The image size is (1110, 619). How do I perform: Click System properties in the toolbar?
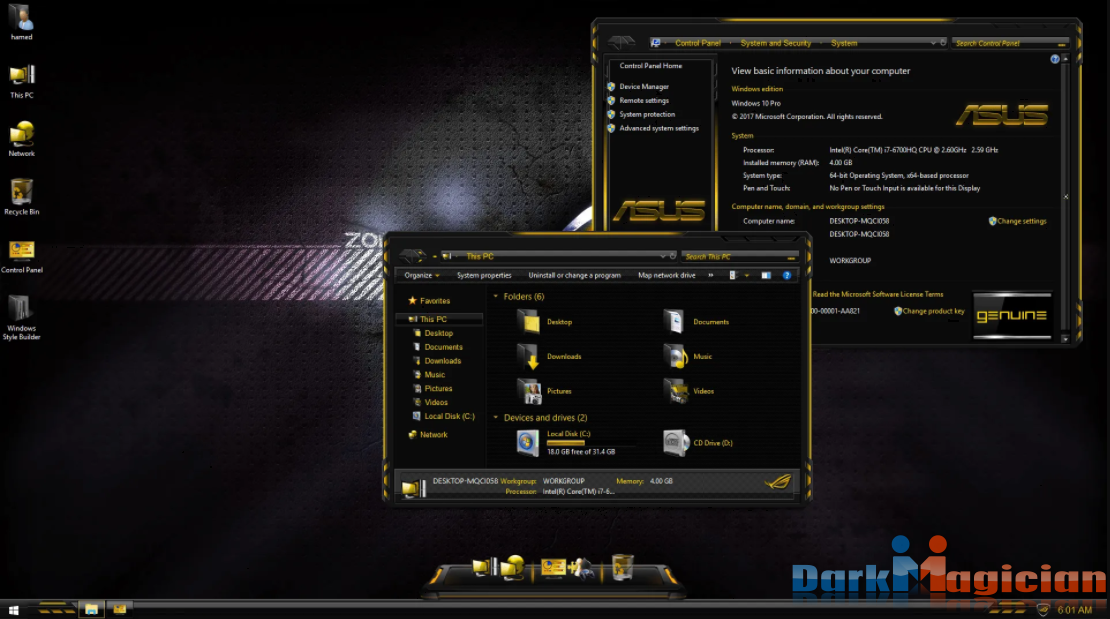click(x=484, y=276)
